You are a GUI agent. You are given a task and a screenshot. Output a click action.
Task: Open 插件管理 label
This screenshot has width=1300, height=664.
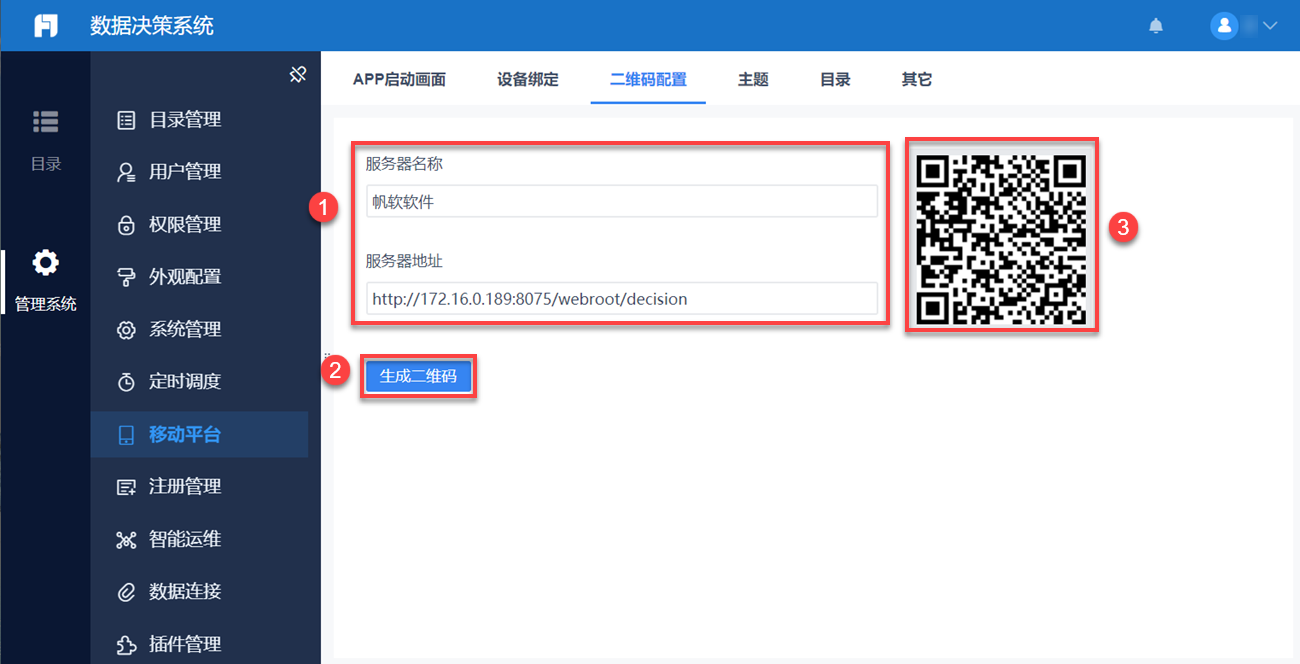tap(185, 645)
